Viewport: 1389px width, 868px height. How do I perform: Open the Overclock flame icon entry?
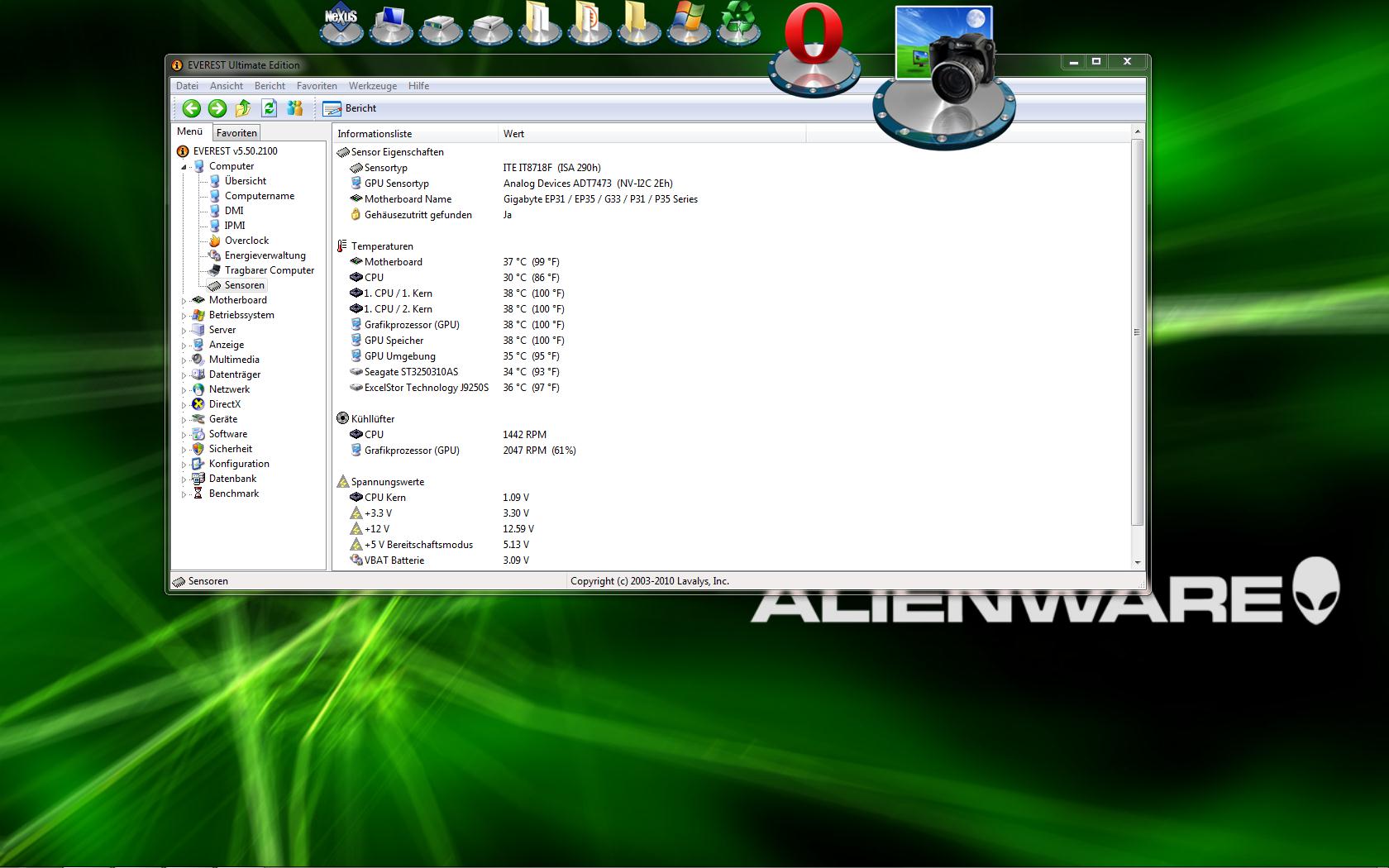pos(214,241)
